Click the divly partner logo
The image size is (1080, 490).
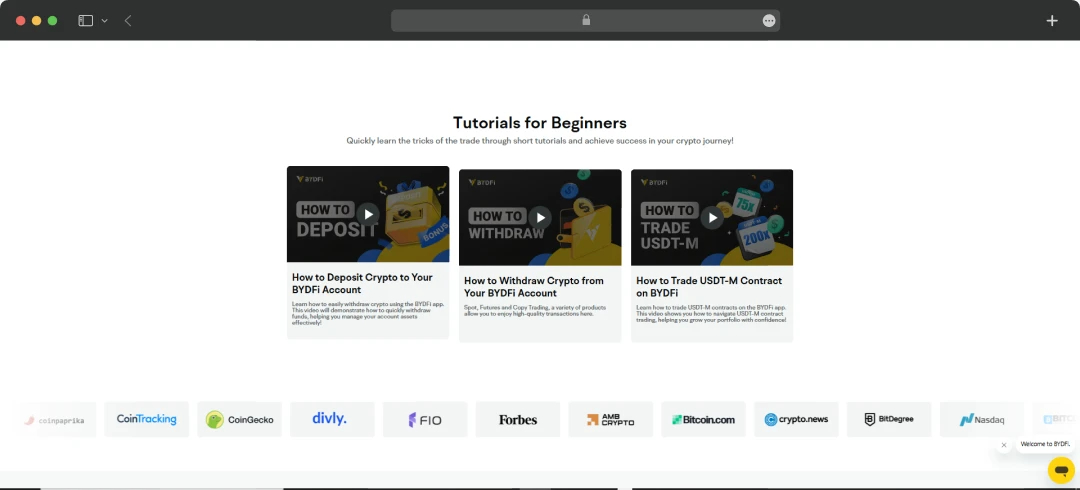(x=332, y=419)
